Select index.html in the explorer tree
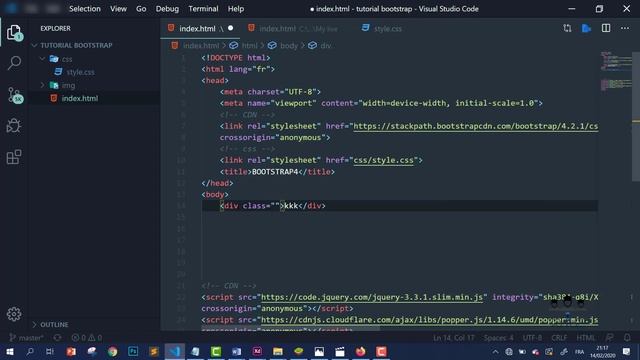The image size is (640, 360). pyautogui.click(x=80, y=98)
